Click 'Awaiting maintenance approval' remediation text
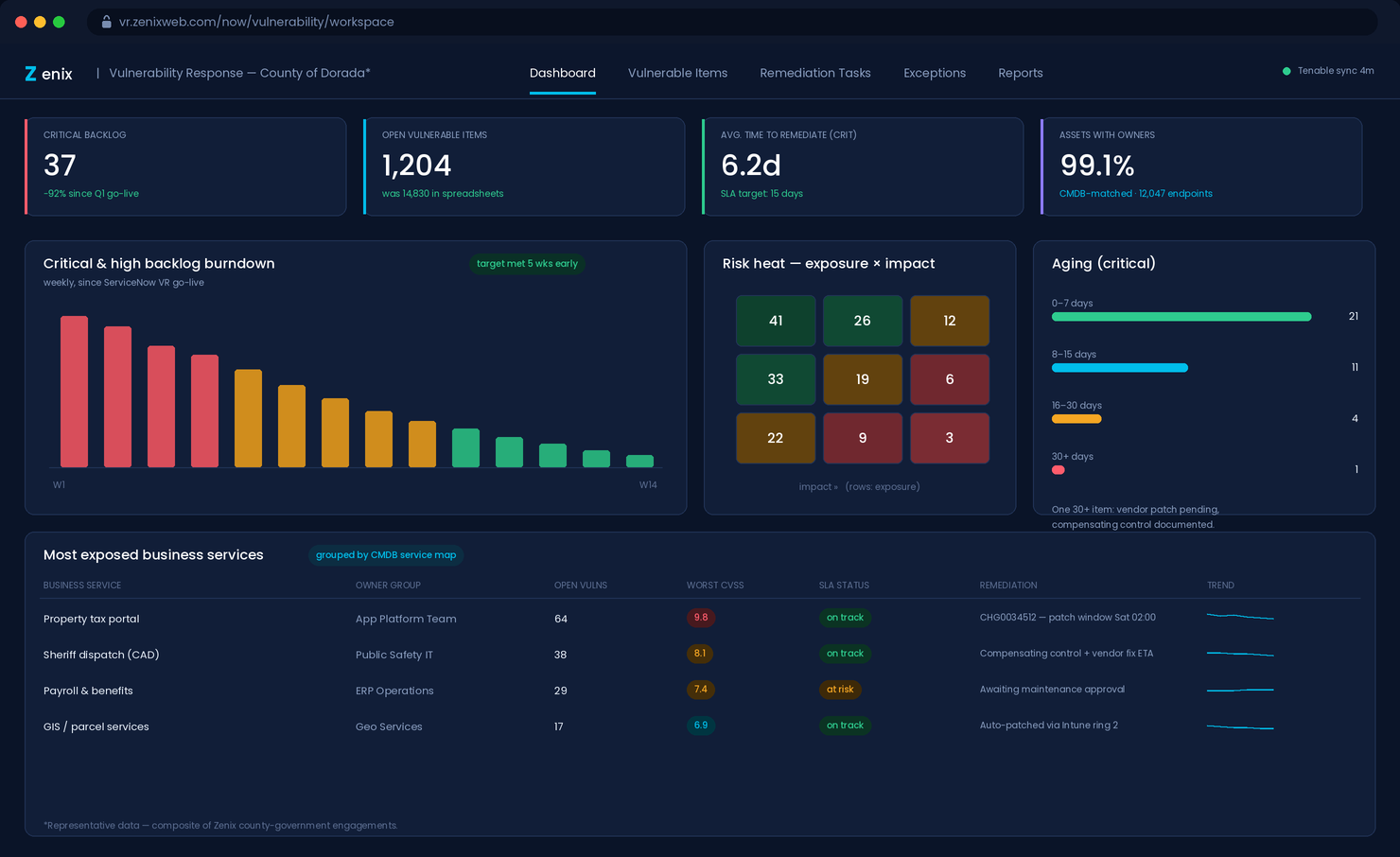Image resolution: width=1400 pixels, height=857 pixels. tap(1052, 690)
